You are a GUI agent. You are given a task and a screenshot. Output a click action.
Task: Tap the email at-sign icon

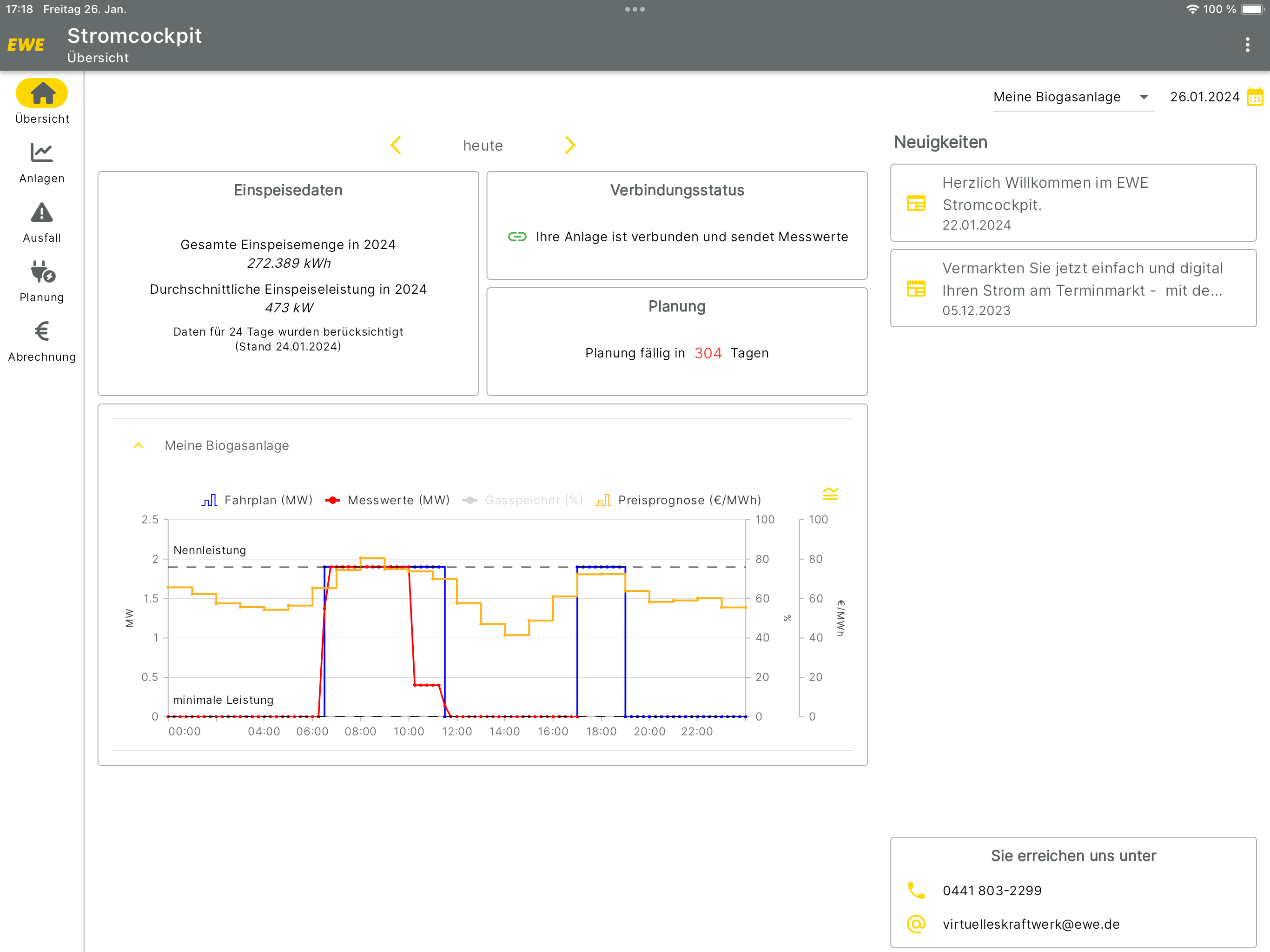(916, 924)
